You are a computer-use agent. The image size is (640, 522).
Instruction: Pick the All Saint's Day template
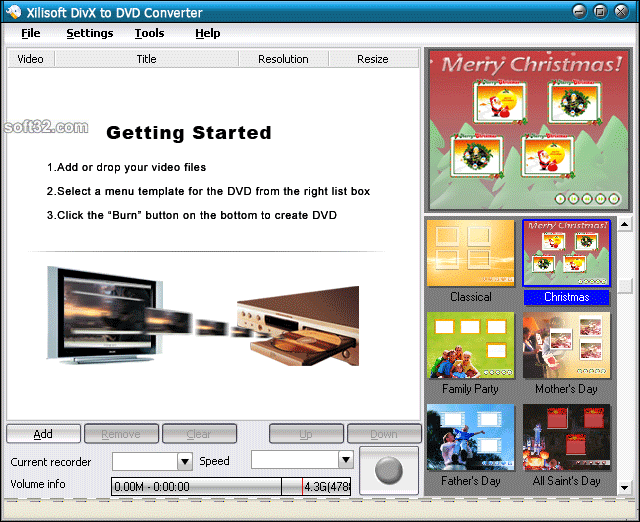[567, 438]
